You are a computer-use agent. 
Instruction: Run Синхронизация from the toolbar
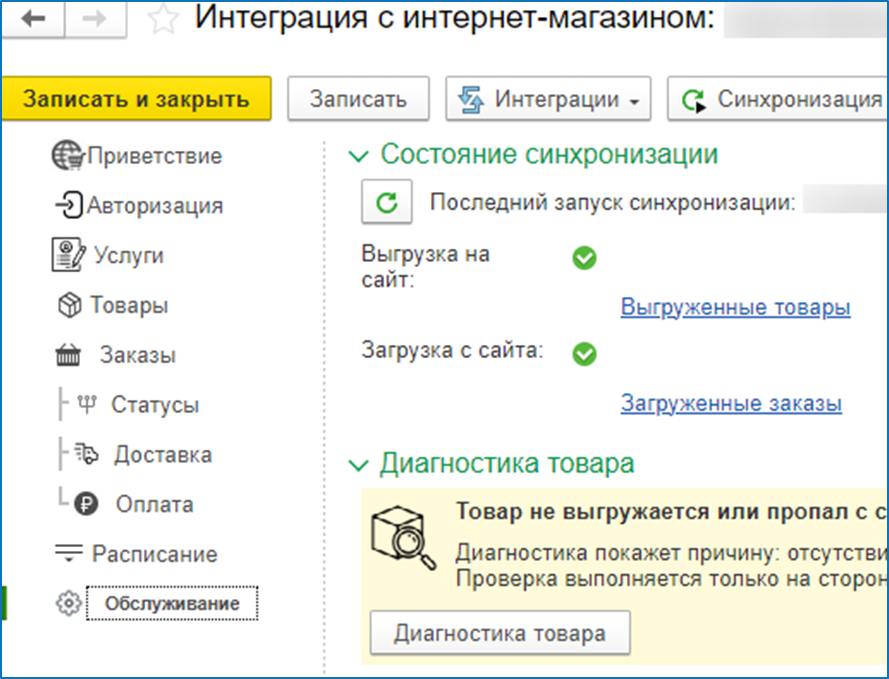coord(778,99)
